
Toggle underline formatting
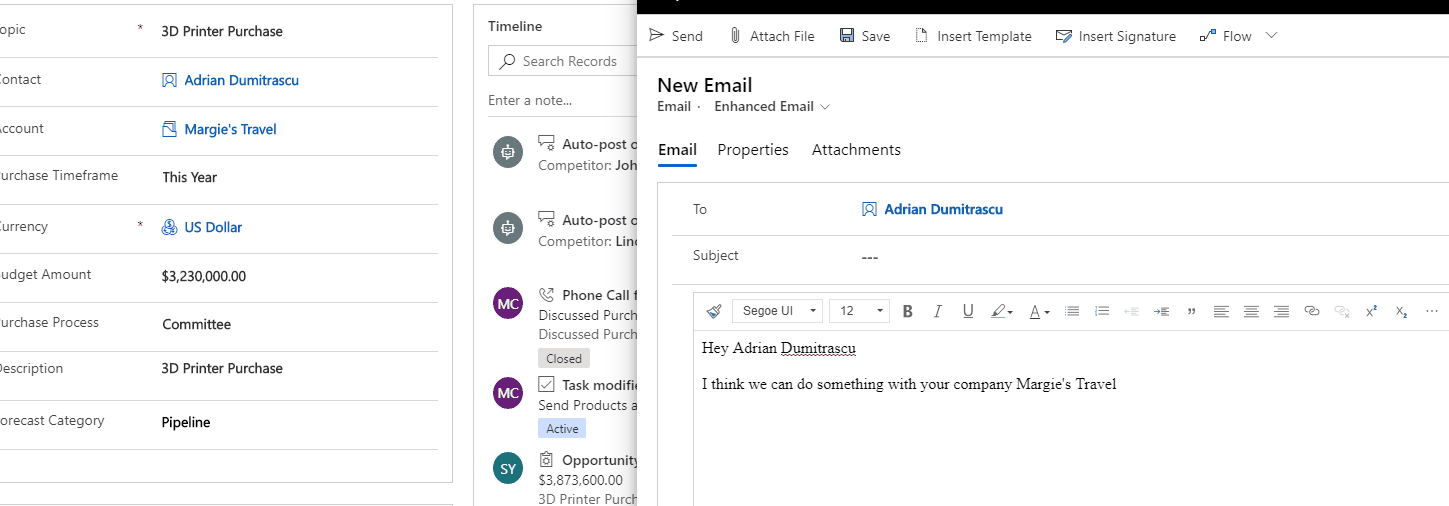(x=967, y=311)
